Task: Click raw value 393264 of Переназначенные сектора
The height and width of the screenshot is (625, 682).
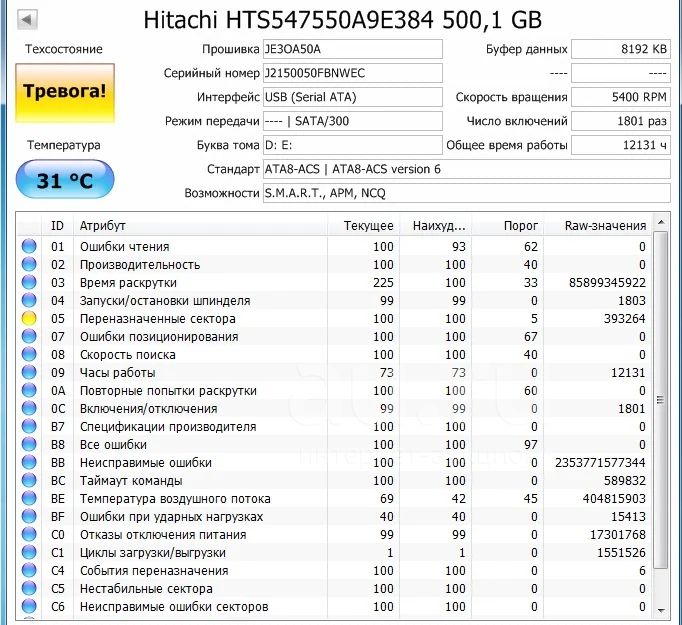Action: click(x=624, y=319)
